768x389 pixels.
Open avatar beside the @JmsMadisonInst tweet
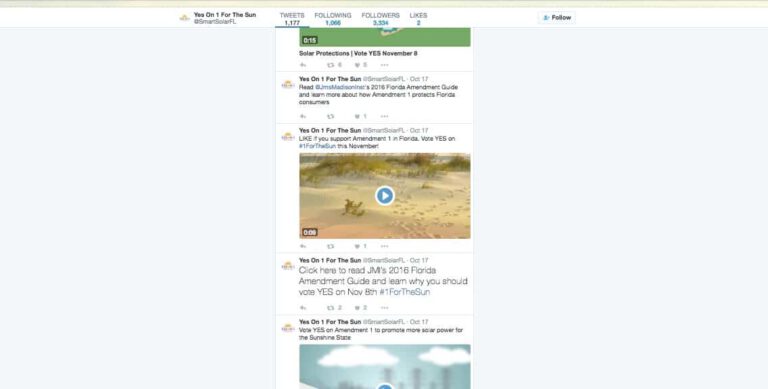[x=288, y=85]
